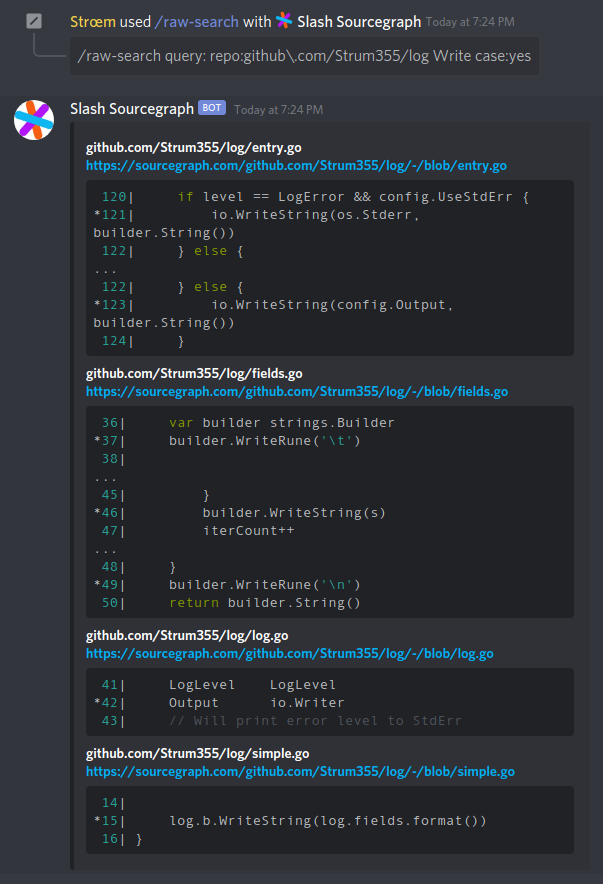This screenshot has width=603, height=884.
Task: Click line 49 builder.WriteRune('\n')
Action: click(227, 585)
